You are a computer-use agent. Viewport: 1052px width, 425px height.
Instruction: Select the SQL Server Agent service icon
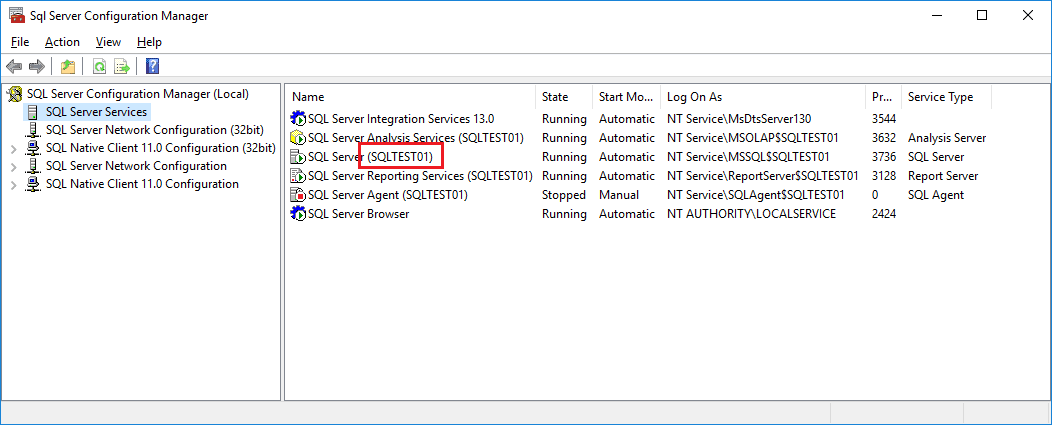(x=297, y=195)
